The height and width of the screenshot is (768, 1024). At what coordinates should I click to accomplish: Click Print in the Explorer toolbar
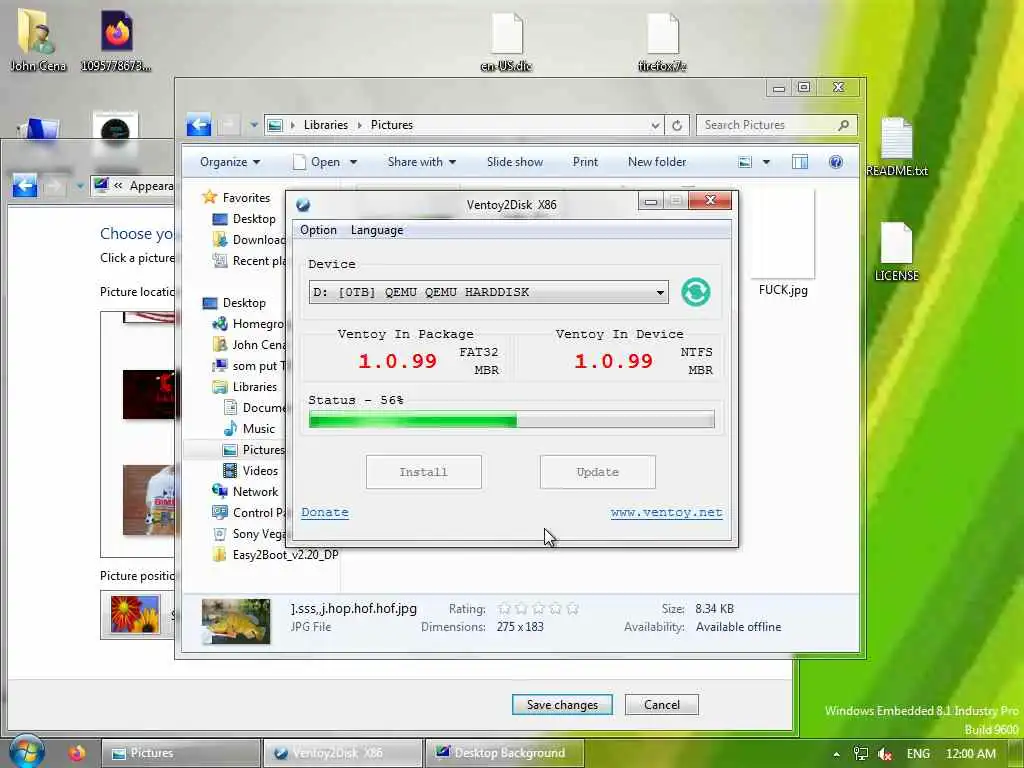[x=585, y=162]
